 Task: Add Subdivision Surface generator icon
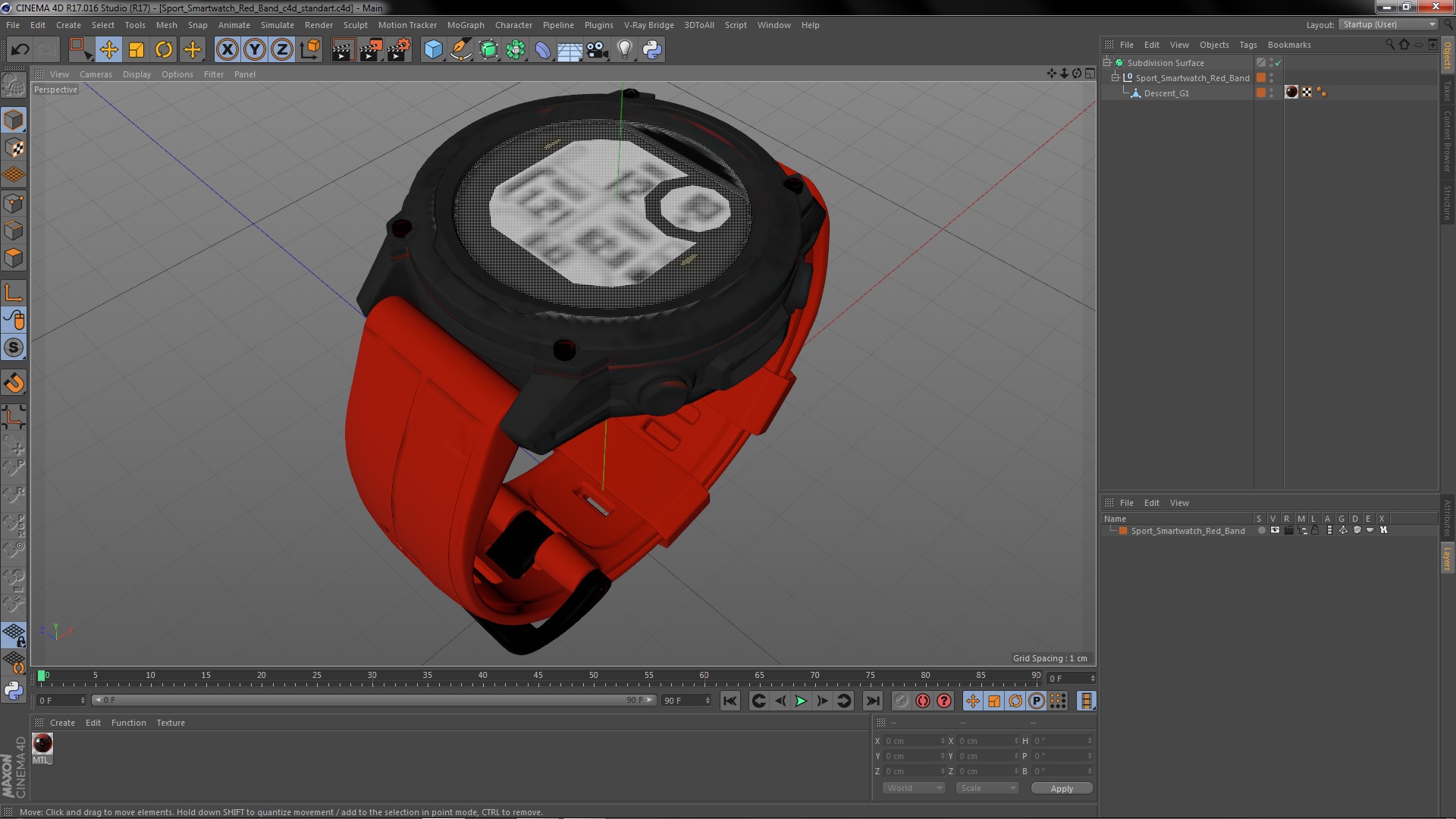(x=488, y=50)
